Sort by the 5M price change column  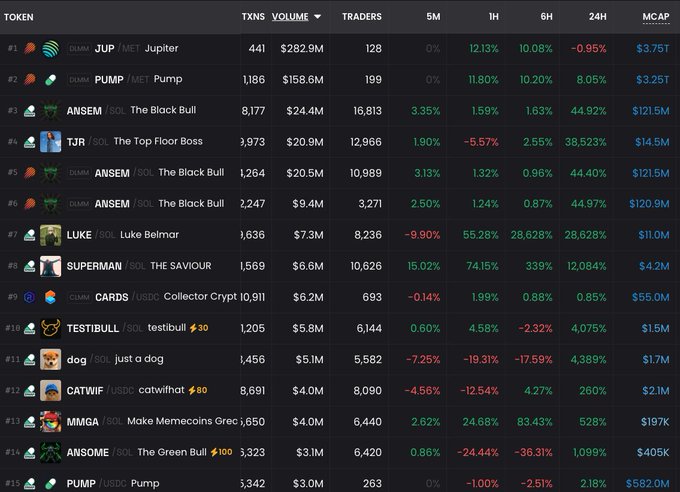433,16
